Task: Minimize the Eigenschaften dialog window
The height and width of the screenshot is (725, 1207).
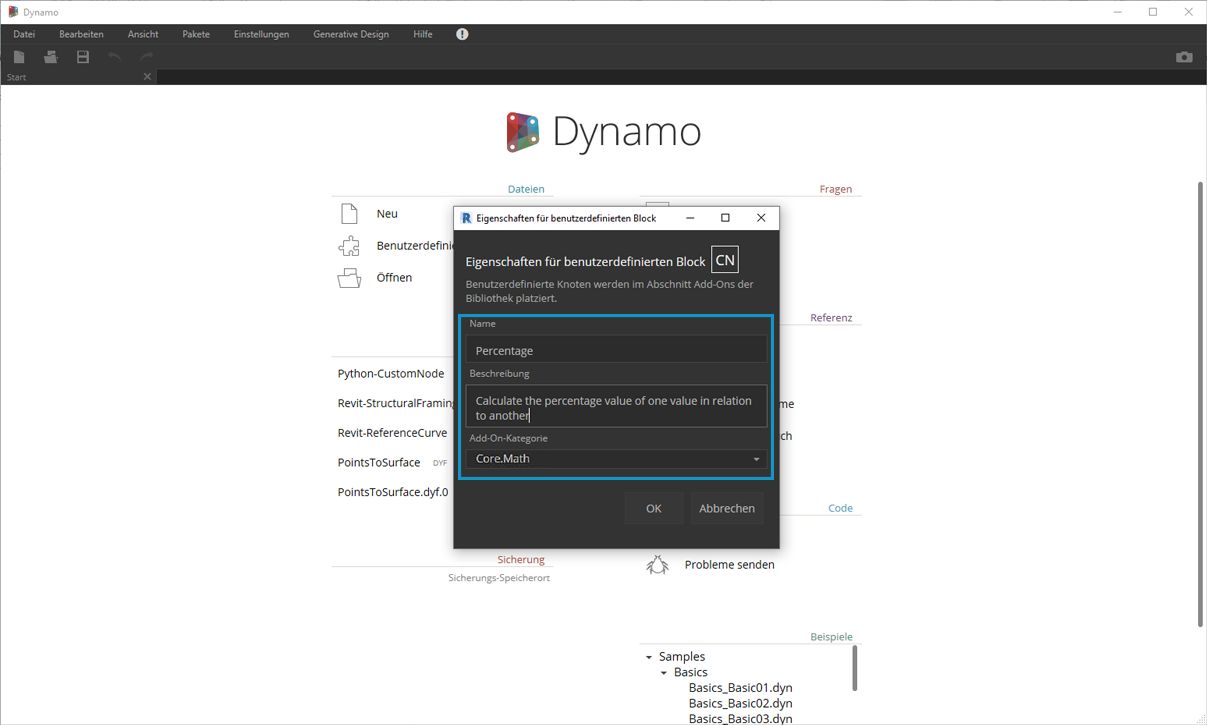Action: (690, 218)
